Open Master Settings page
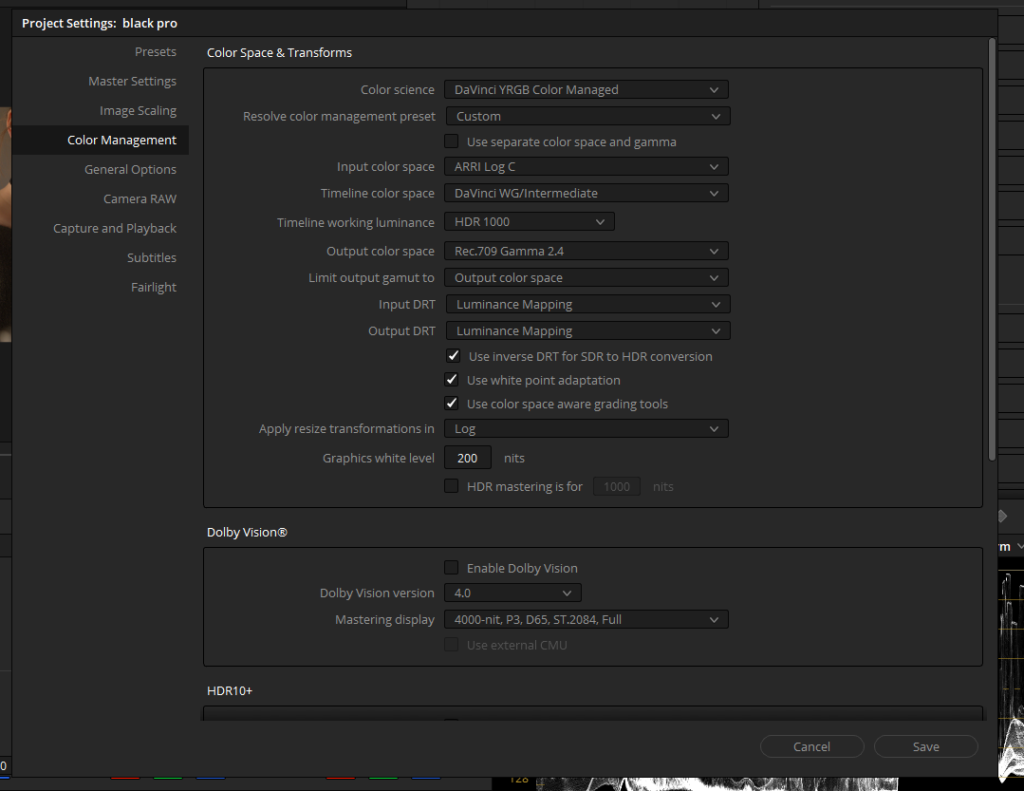This screenshot has height=791, width=1024. click(x=132, y=81)
